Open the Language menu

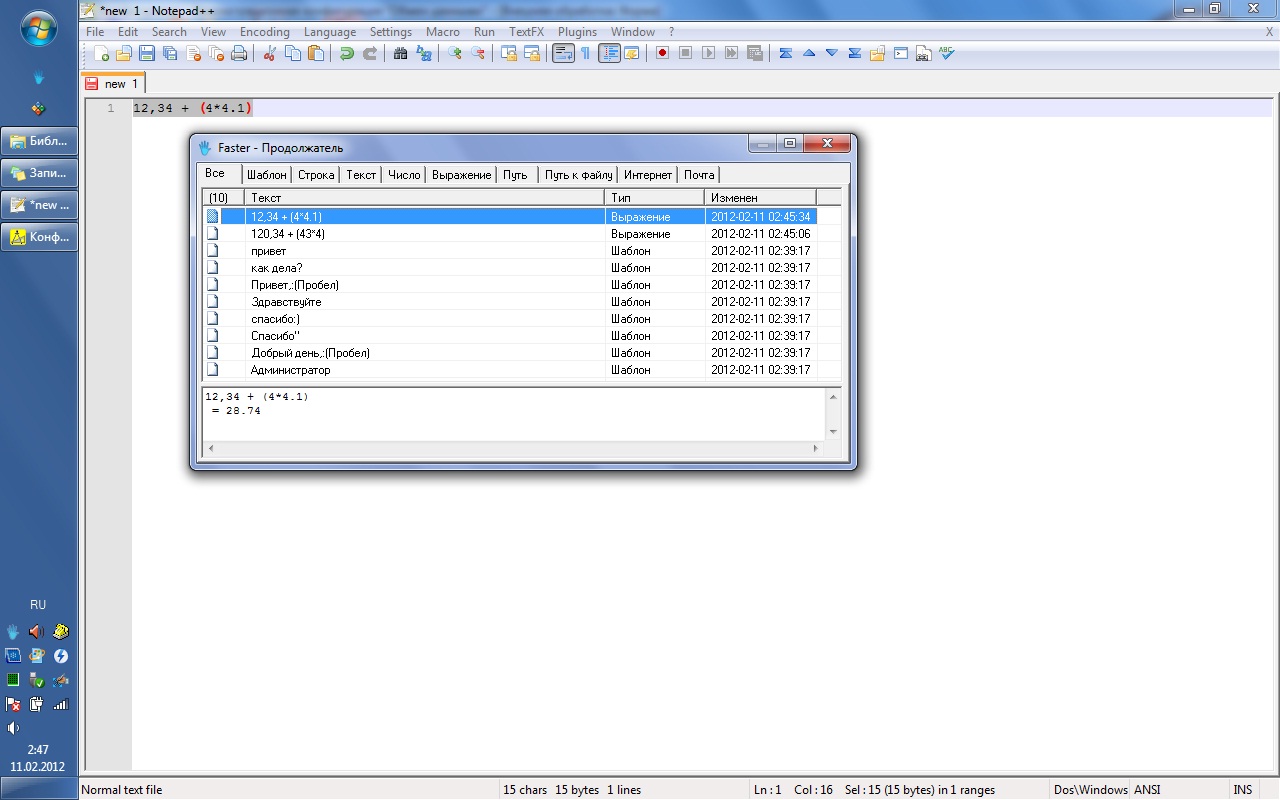tap(330, 32)
